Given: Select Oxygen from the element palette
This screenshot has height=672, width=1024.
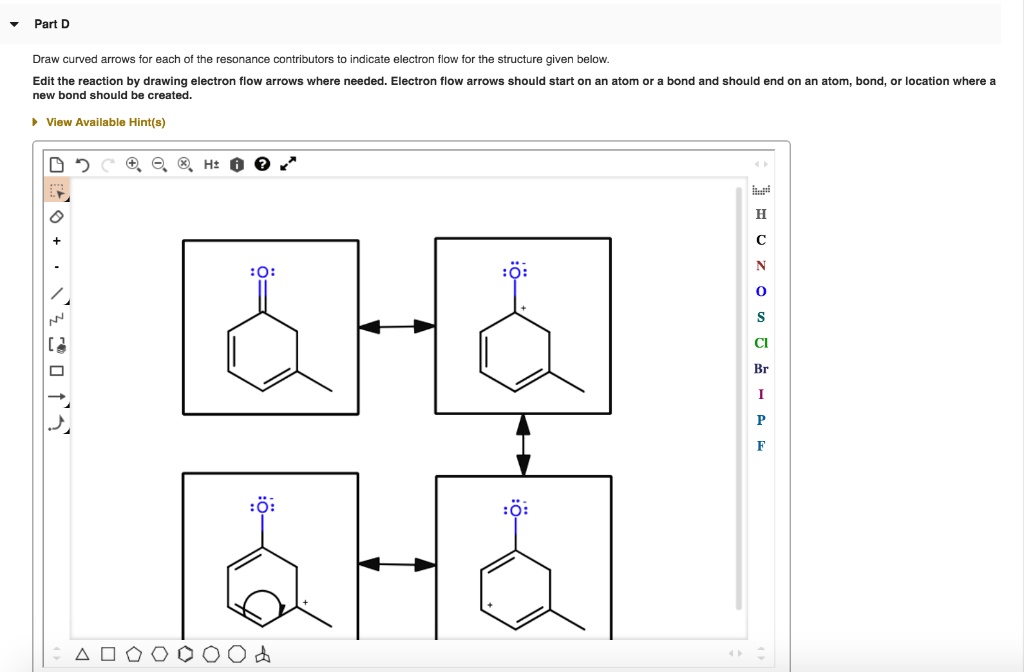Looking at the screenshot, I should (x=760, y=291).
